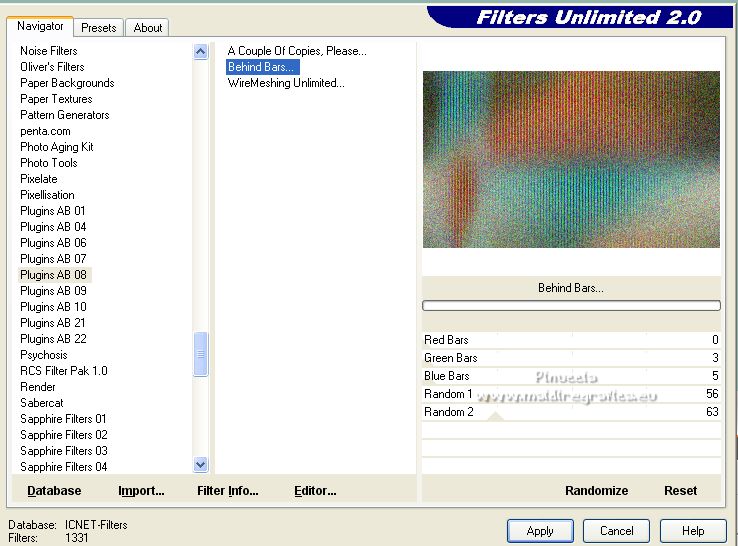The image size is (738, 546).
Task: Click the filter list scroll up arrow
Action: [201, 51]
